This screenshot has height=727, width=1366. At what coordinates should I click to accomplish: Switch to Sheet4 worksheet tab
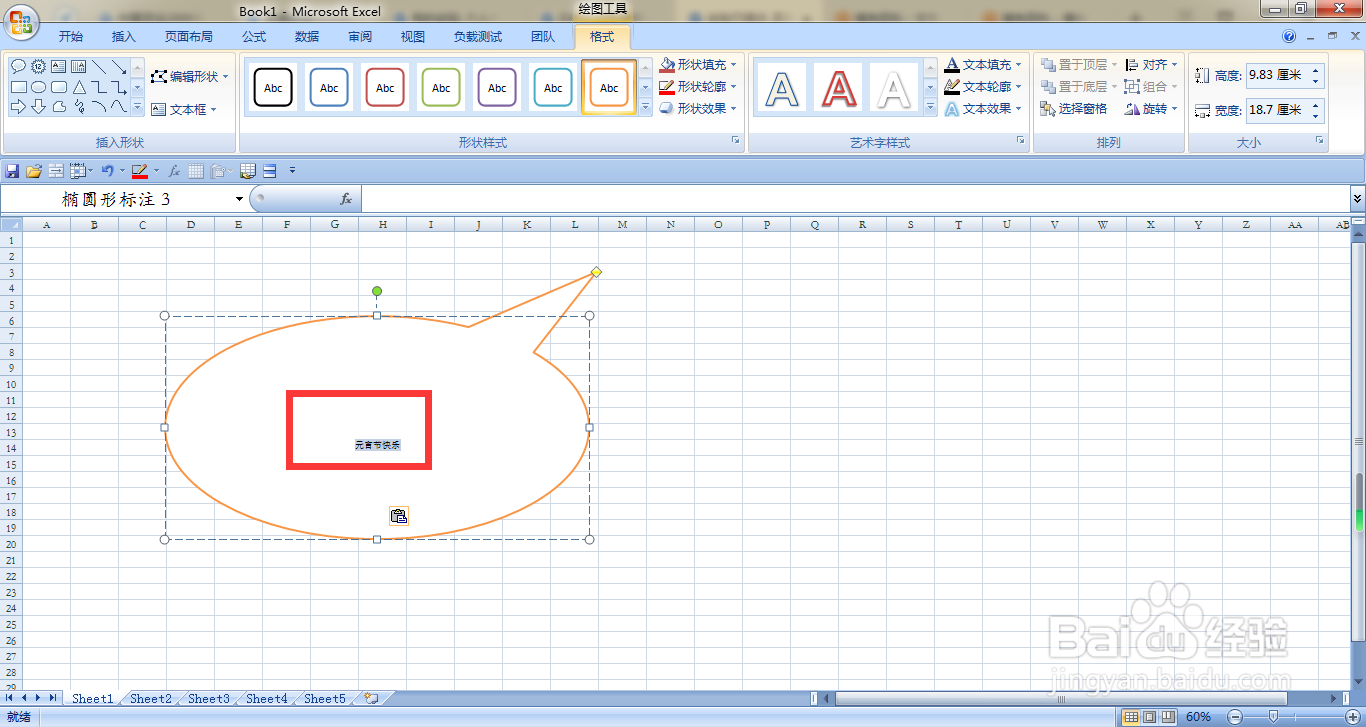(267, 698)
